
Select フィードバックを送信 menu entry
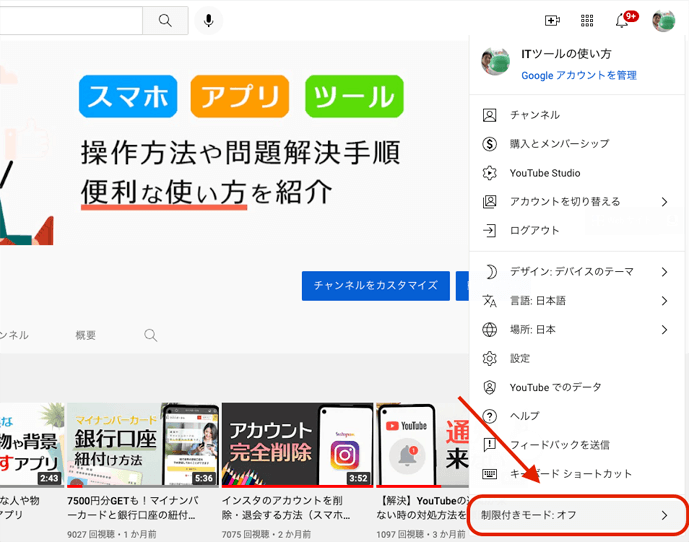tap(578, 445)
